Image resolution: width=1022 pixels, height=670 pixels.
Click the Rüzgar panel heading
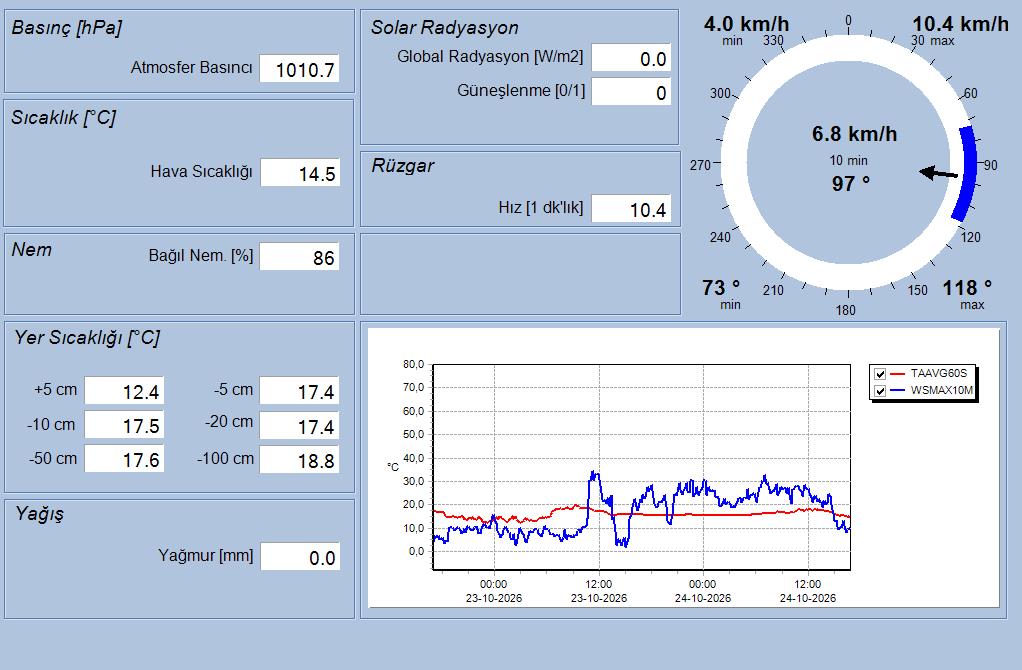403,166
